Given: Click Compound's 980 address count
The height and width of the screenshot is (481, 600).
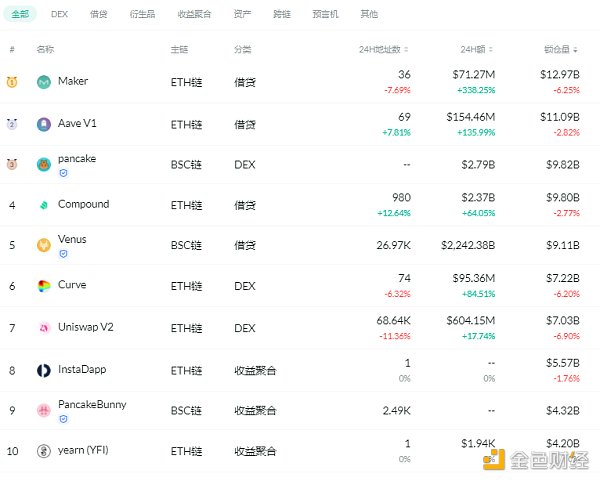Looking at the screenshot, I should (x=401, y=197).
